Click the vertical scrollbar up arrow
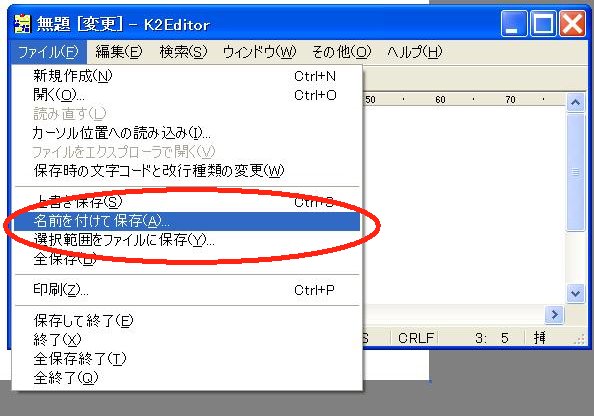Image resolution: width=594 pixels, height=416 pixels. pos(575,102)
